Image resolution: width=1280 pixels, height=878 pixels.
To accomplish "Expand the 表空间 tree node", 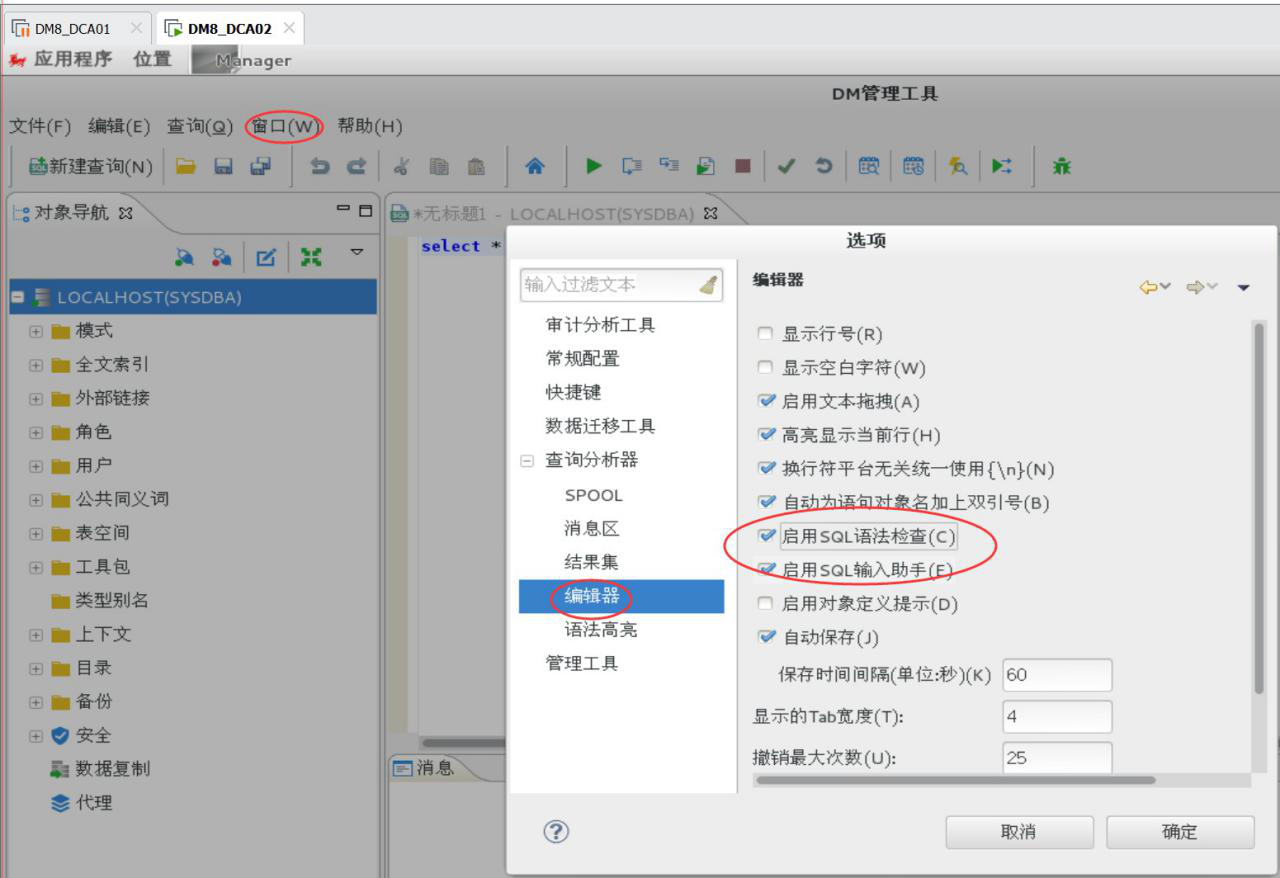I will click(36, 533).
